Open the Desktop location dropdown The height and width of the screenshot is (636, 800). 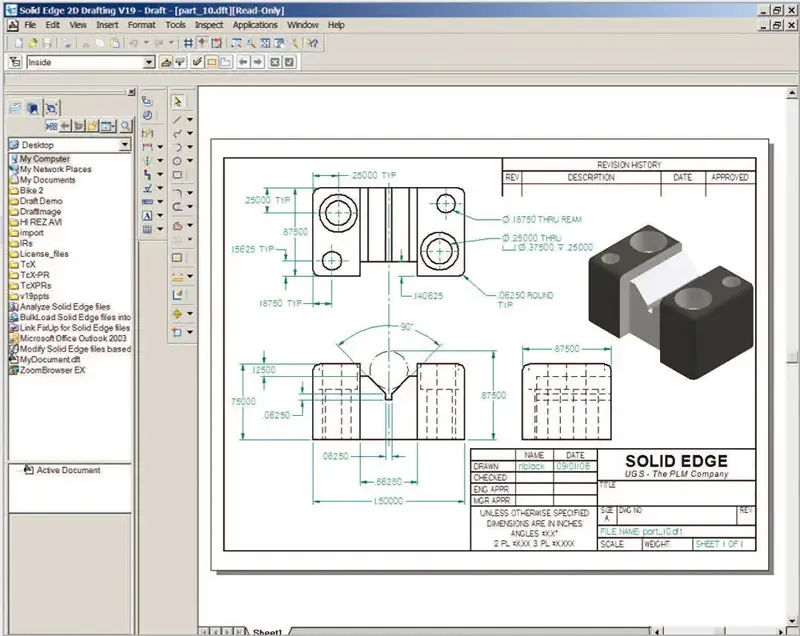[124, 145]
